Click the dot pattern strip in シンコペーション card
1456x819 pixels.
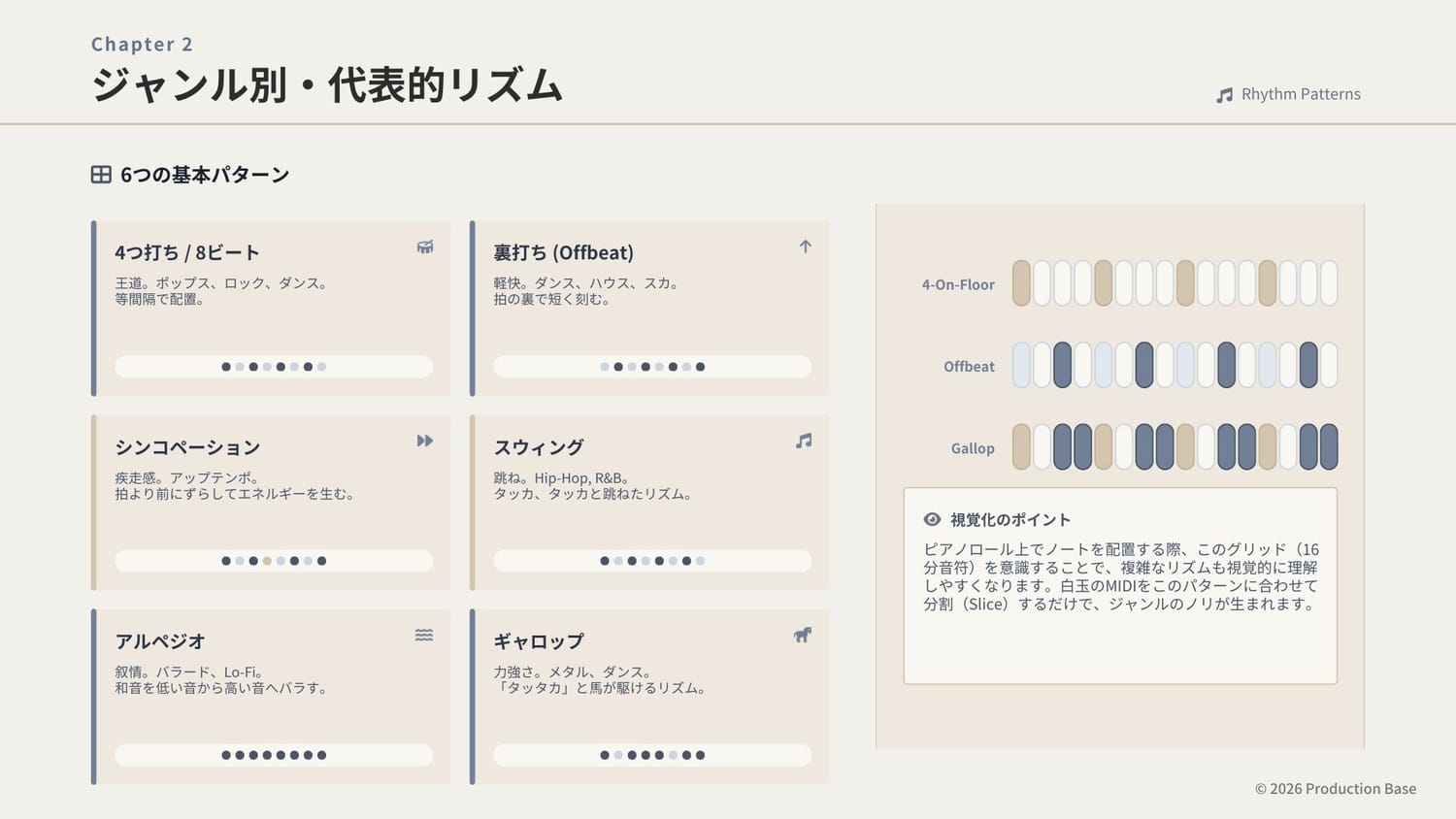point(274,561)
